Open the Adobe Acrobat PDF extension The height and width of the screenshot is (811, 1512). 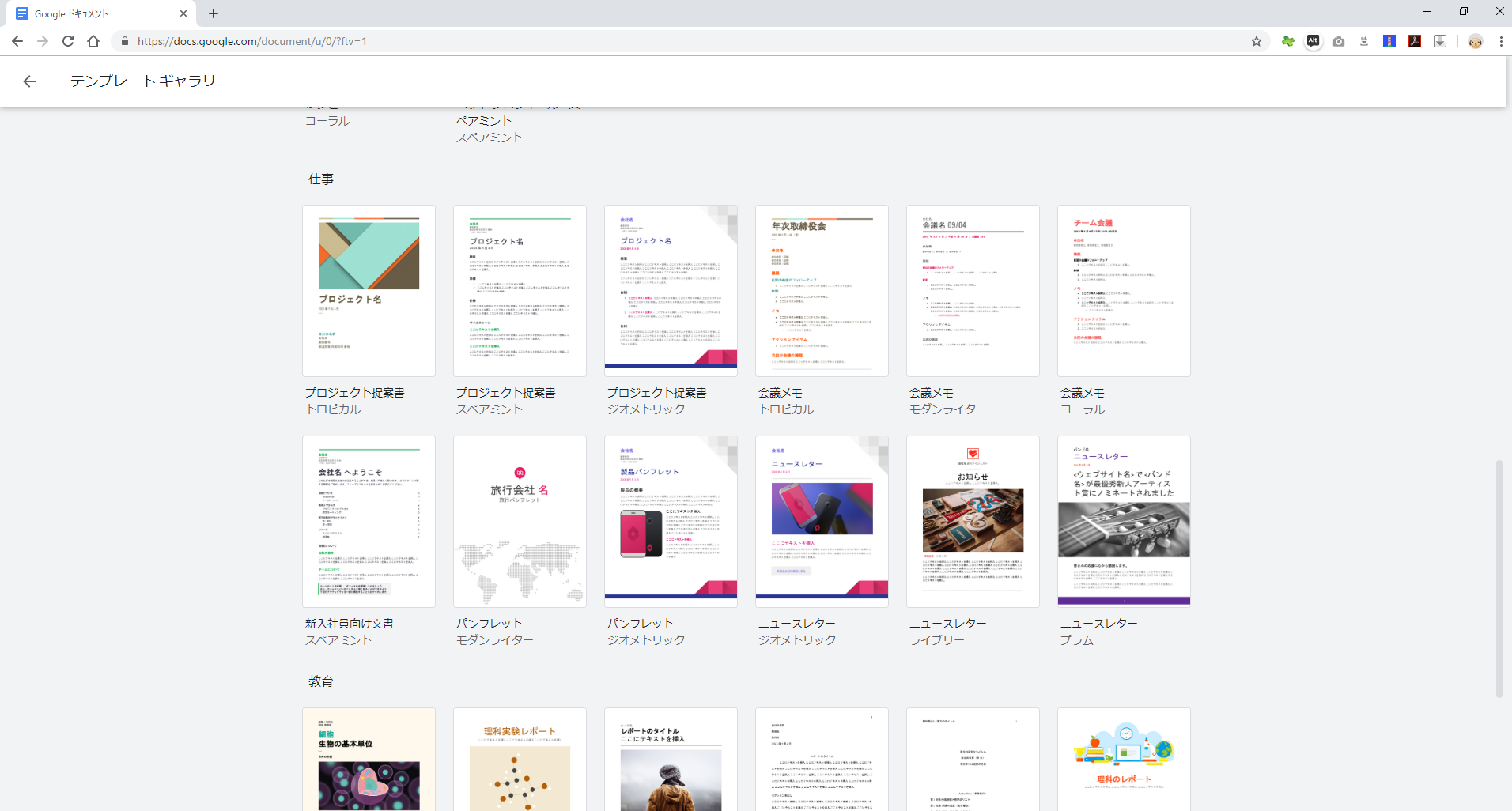pyautogui.click(x=1415, y=41)
